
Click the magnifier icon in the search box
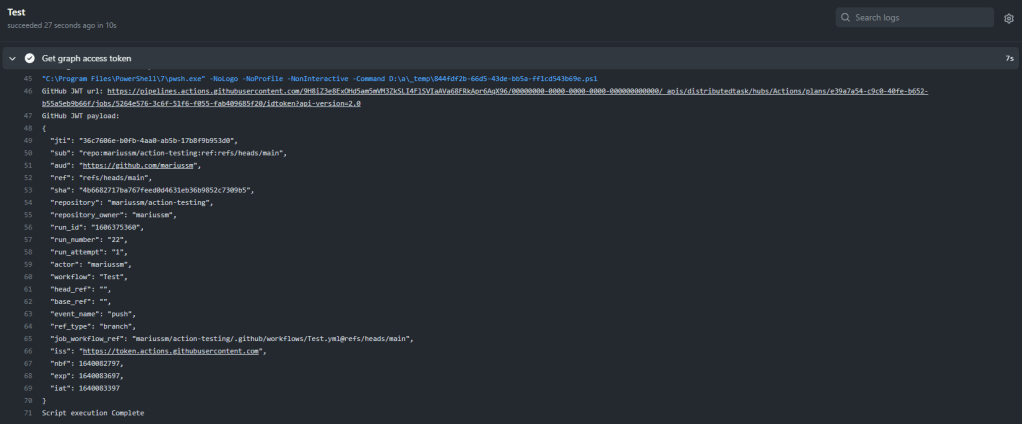click(846, 18)
